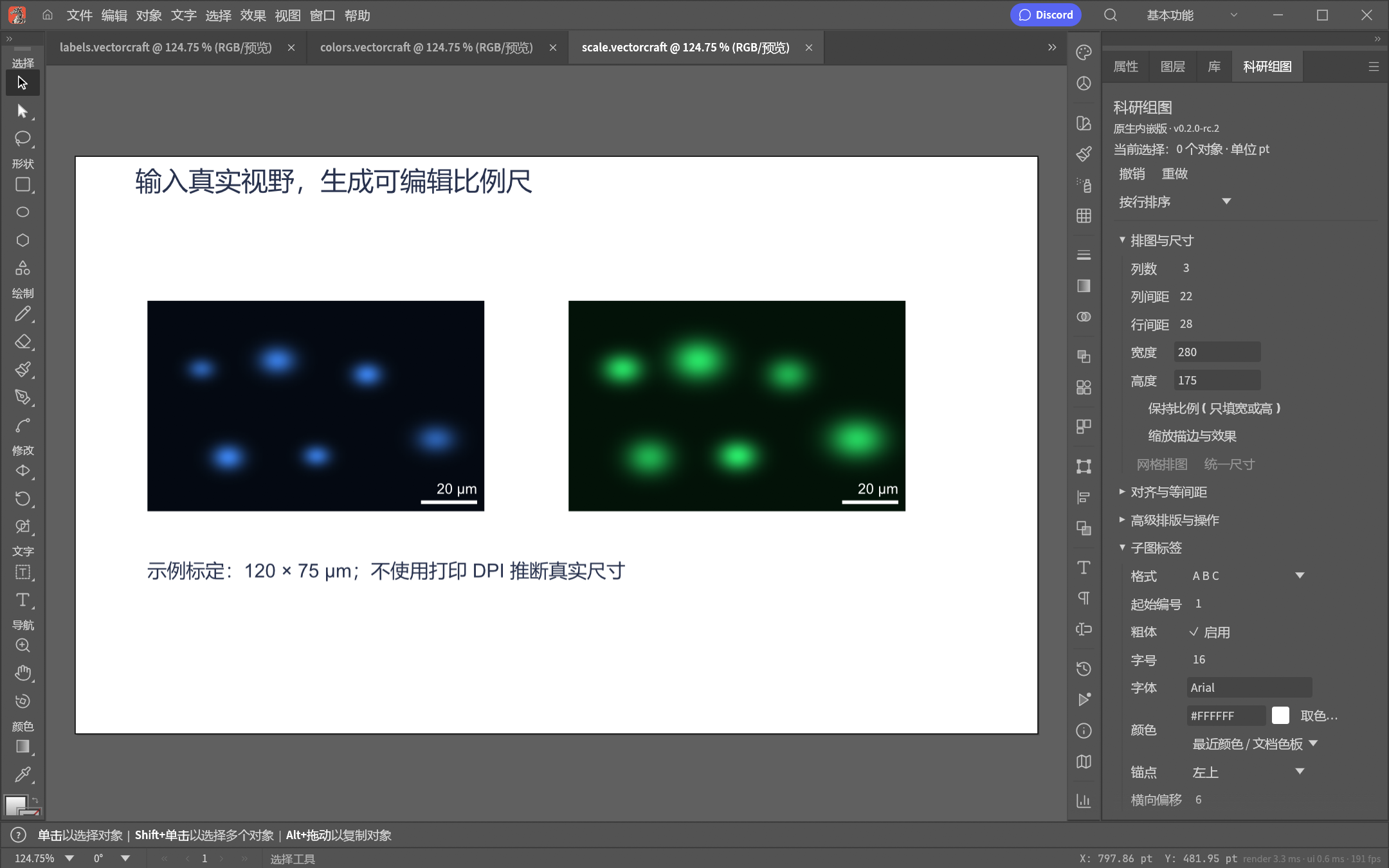The image size is (1389, 868).
Task: Select the Ellipse shape tool
Action: click(23, 212)
